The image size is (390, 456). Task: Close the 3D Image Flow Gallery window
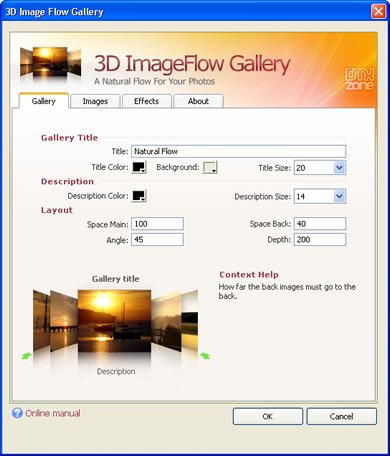pos(379,11)
